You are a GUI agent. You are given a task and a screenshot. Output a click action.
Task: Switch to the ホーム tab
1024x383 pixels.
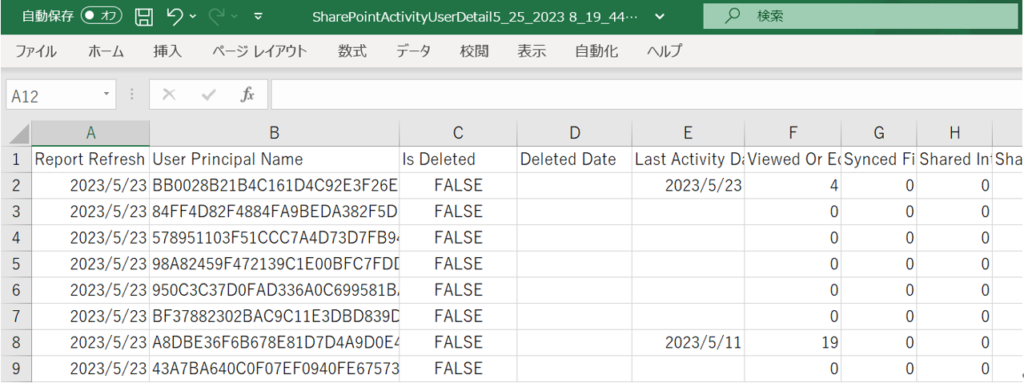(x=106, y=52)
